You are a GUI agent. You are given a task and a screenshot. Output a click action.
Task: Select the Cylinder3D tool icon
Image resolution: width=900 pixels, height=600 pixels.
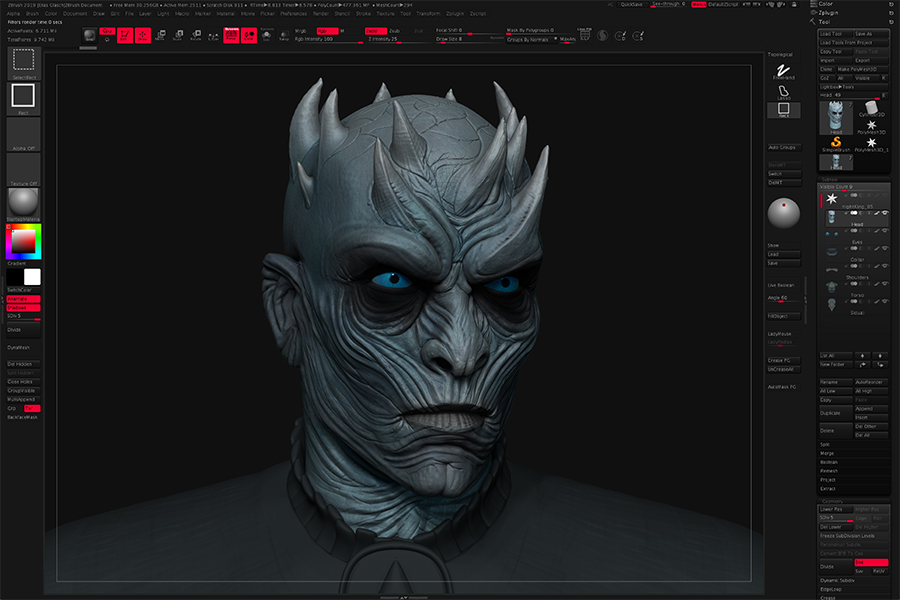(x=871, y=109)
